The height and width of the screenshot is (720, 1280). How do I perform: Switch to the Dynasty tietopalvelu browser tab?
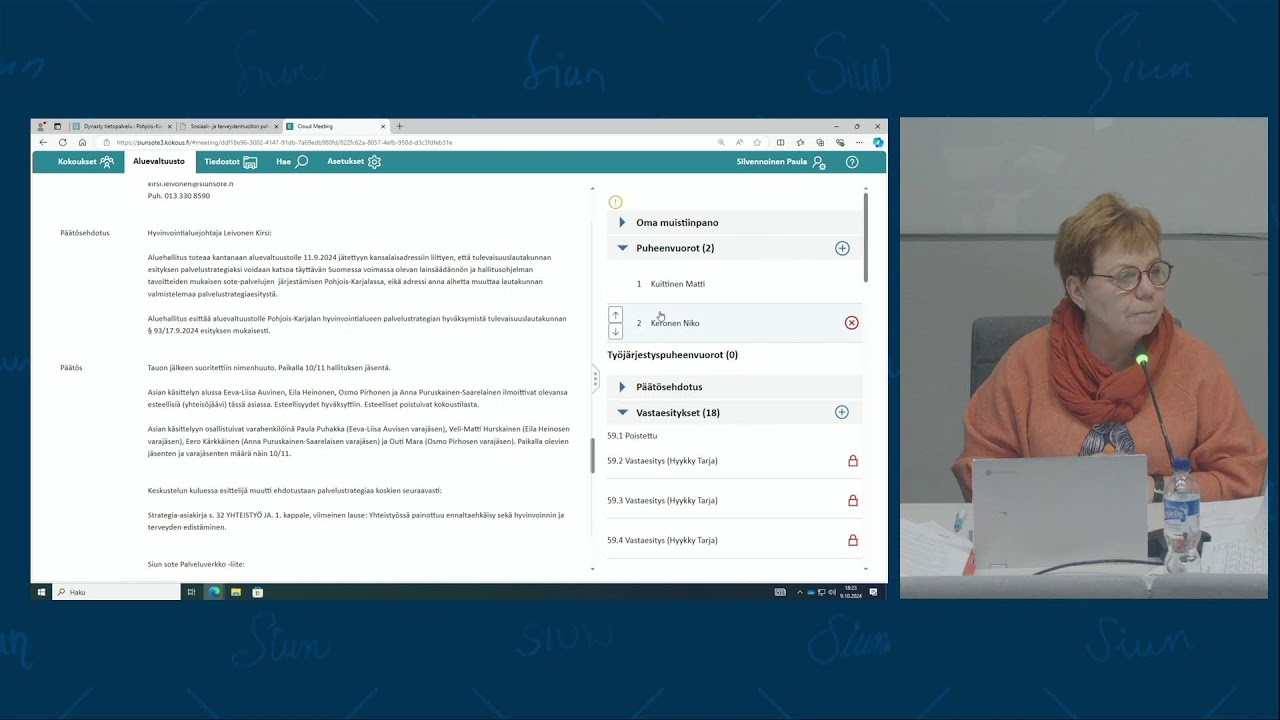point(122,126)
